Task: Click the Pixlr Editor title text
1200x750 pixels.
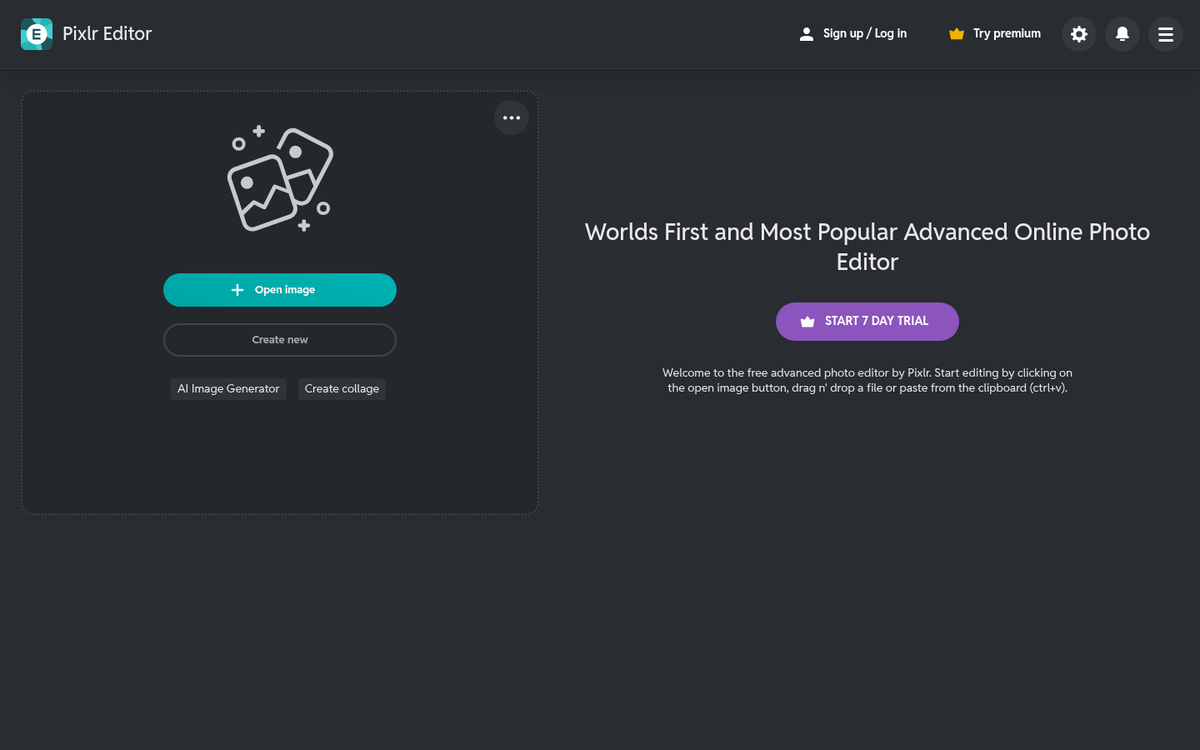Action: 107,34
